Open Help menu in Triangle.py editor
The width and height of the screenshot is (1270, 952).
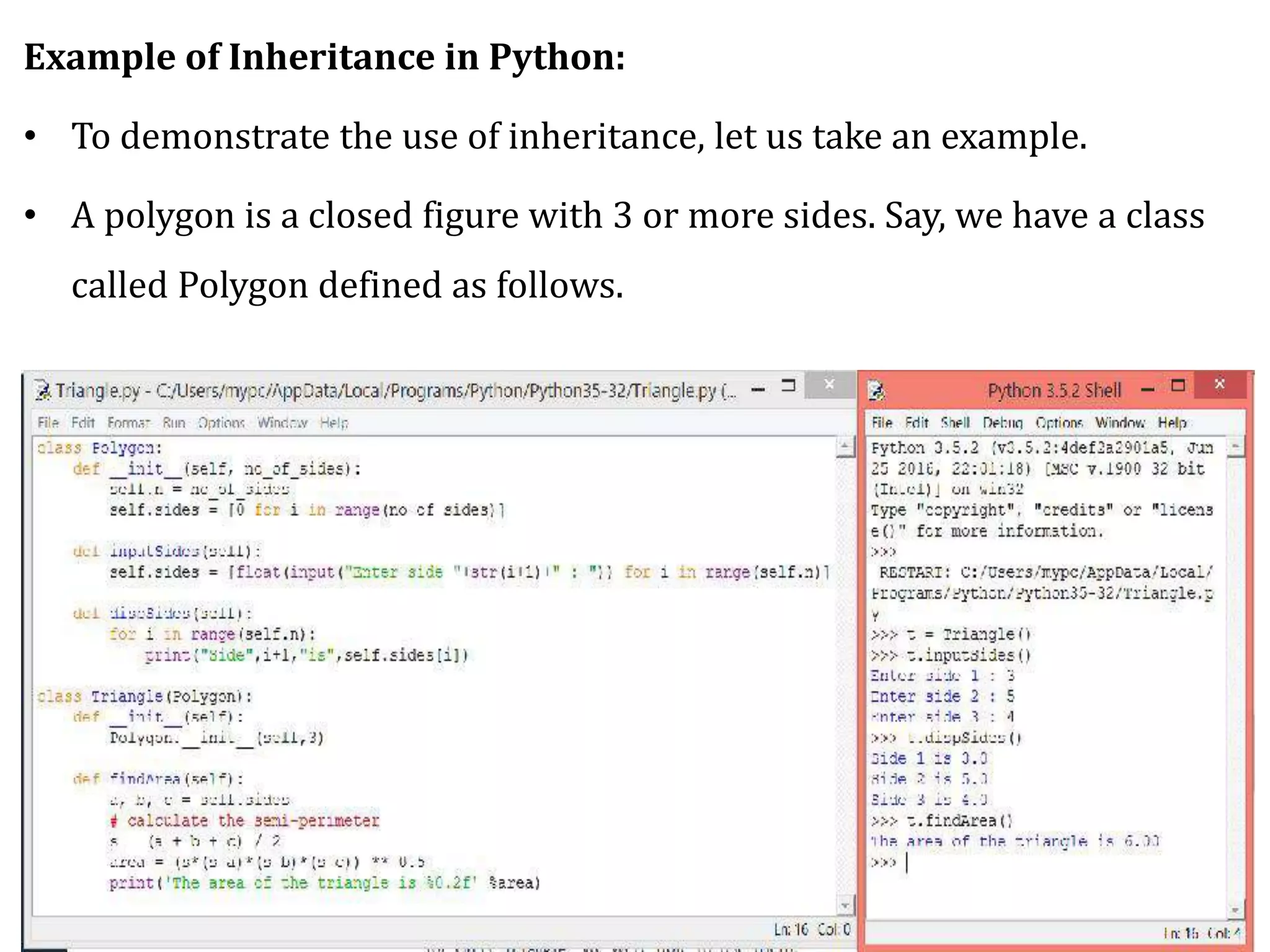point(334,423)
